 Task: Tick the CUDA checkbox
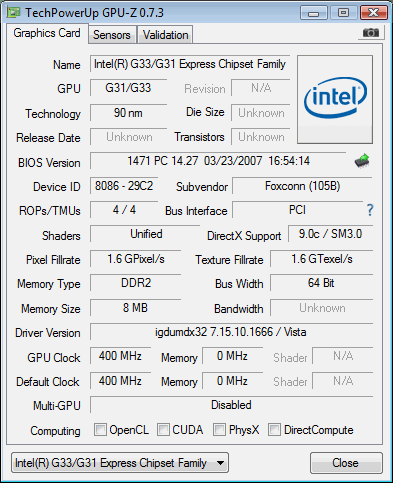(x=163, y=429)
